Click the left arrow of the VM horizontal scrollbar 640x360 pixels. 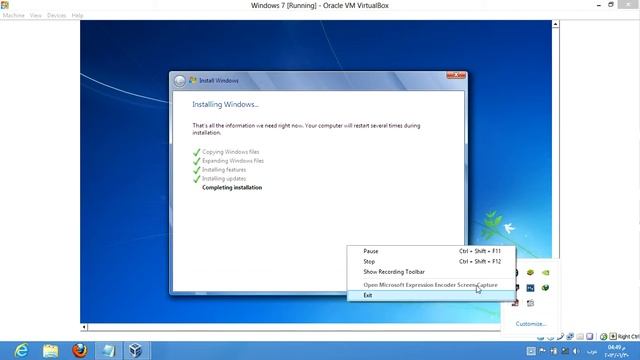click(84, 327)
